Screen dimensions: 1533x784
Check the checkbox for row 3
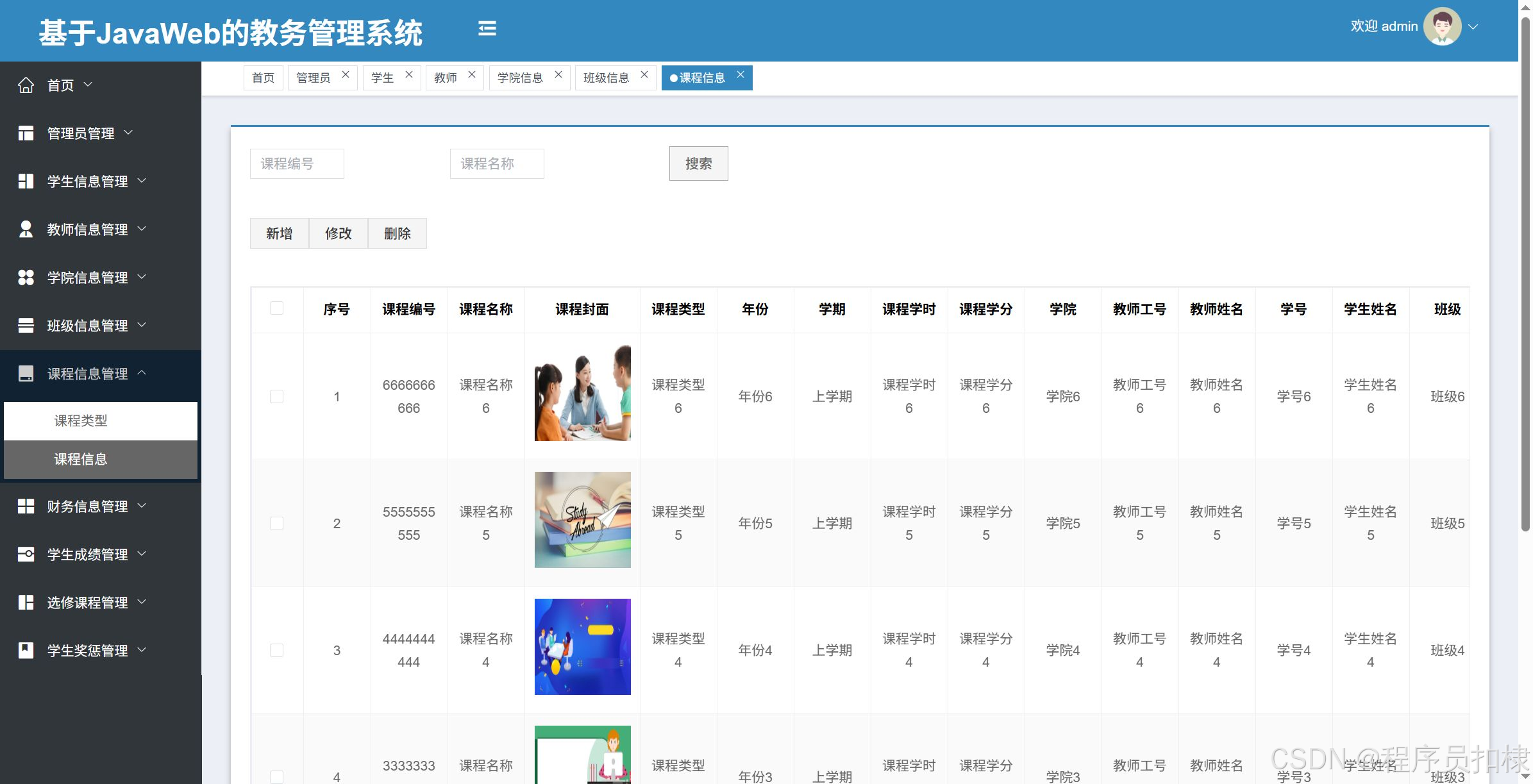click(276, 651)
